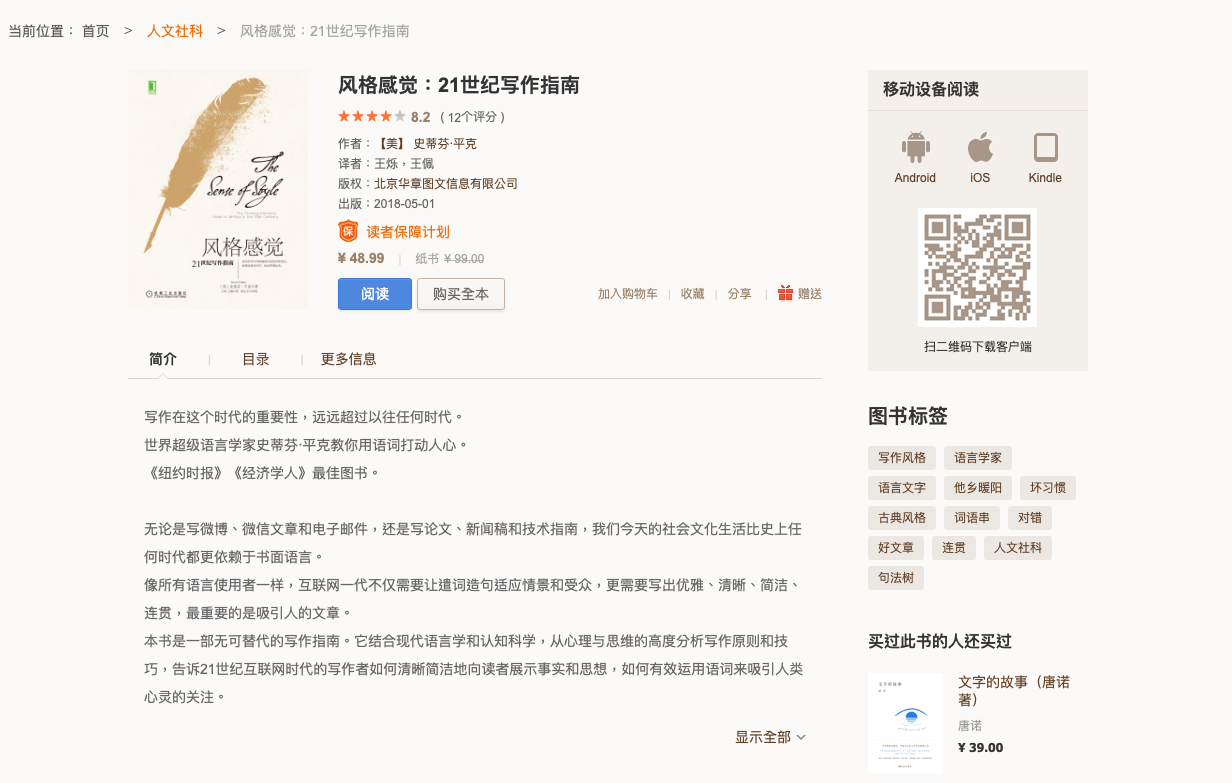This screenshot has height=783, width=1232.
Task: Click the 风格感觉：21世纪写作指南 book title
Action: coord(459,85)
